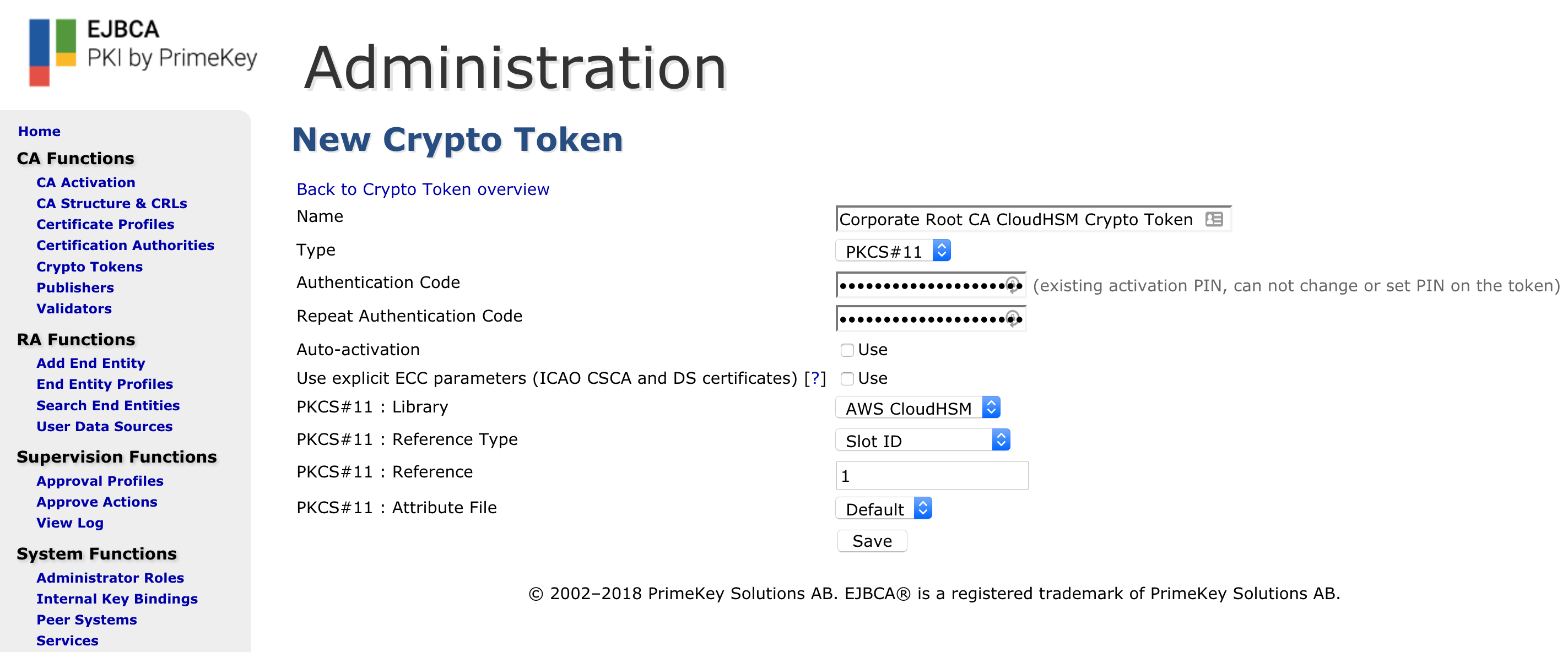1568x652 pixels.
Task: Click the Name text field
Action: pos(1017,220)
